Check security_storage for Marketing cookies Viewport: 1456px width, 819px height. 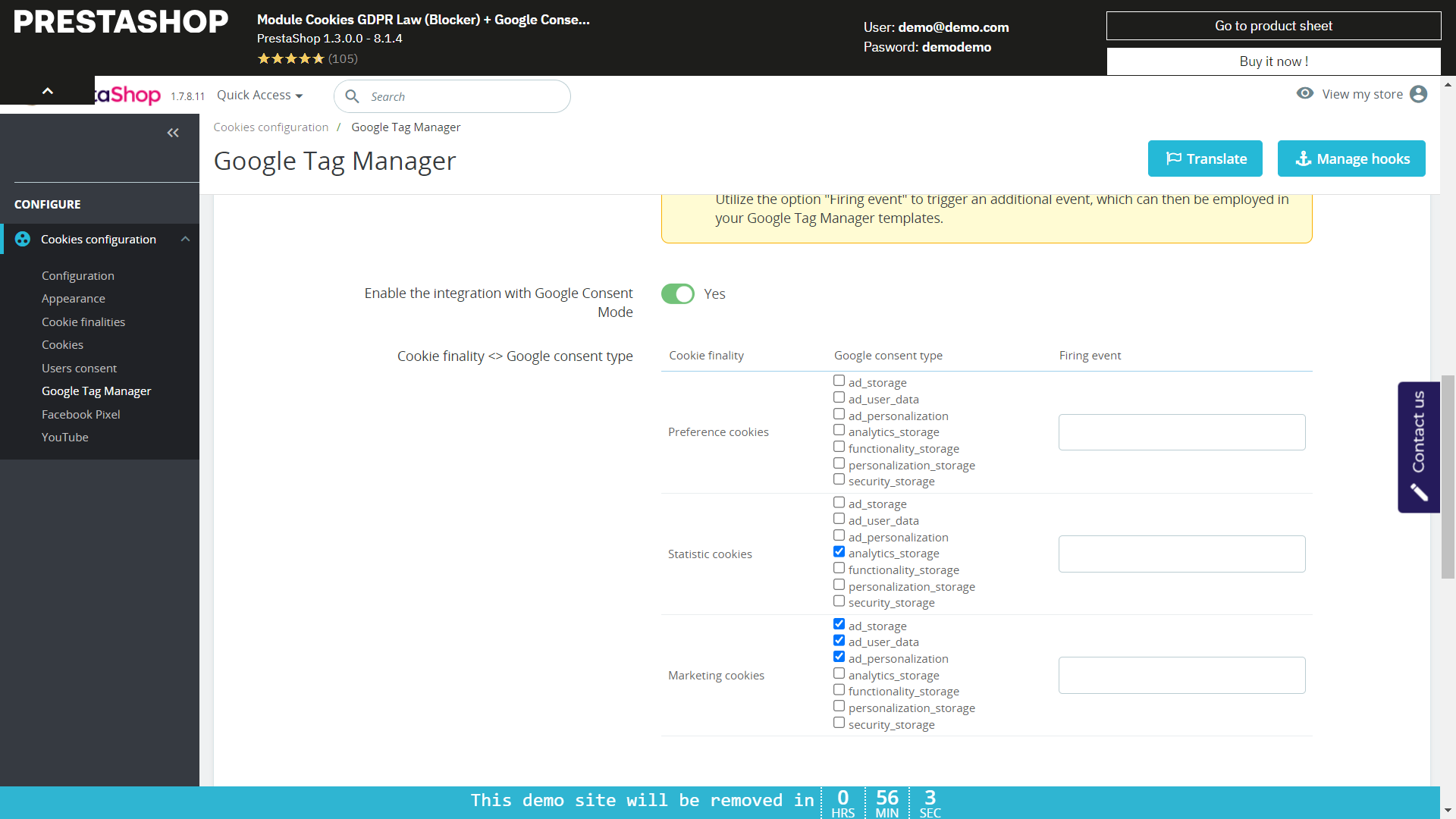coord(839,723)
